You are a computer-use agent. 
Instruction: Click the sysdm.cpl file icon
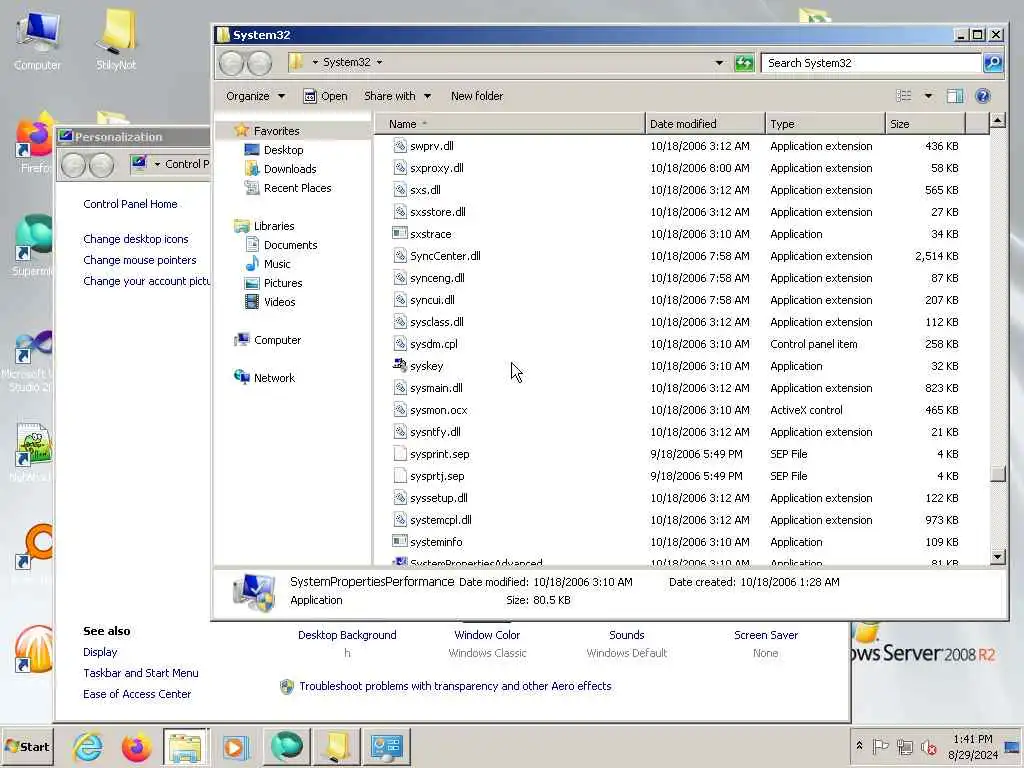(x=400, y=344)
